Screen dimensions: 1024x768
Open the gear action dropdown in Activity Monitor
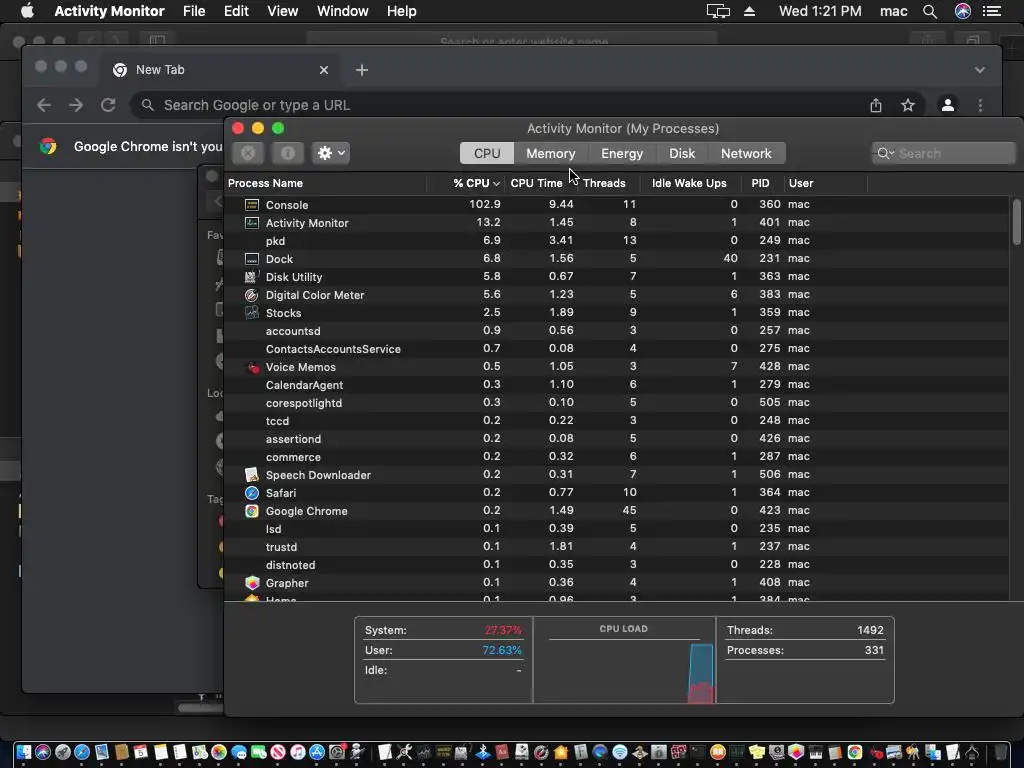330,153
